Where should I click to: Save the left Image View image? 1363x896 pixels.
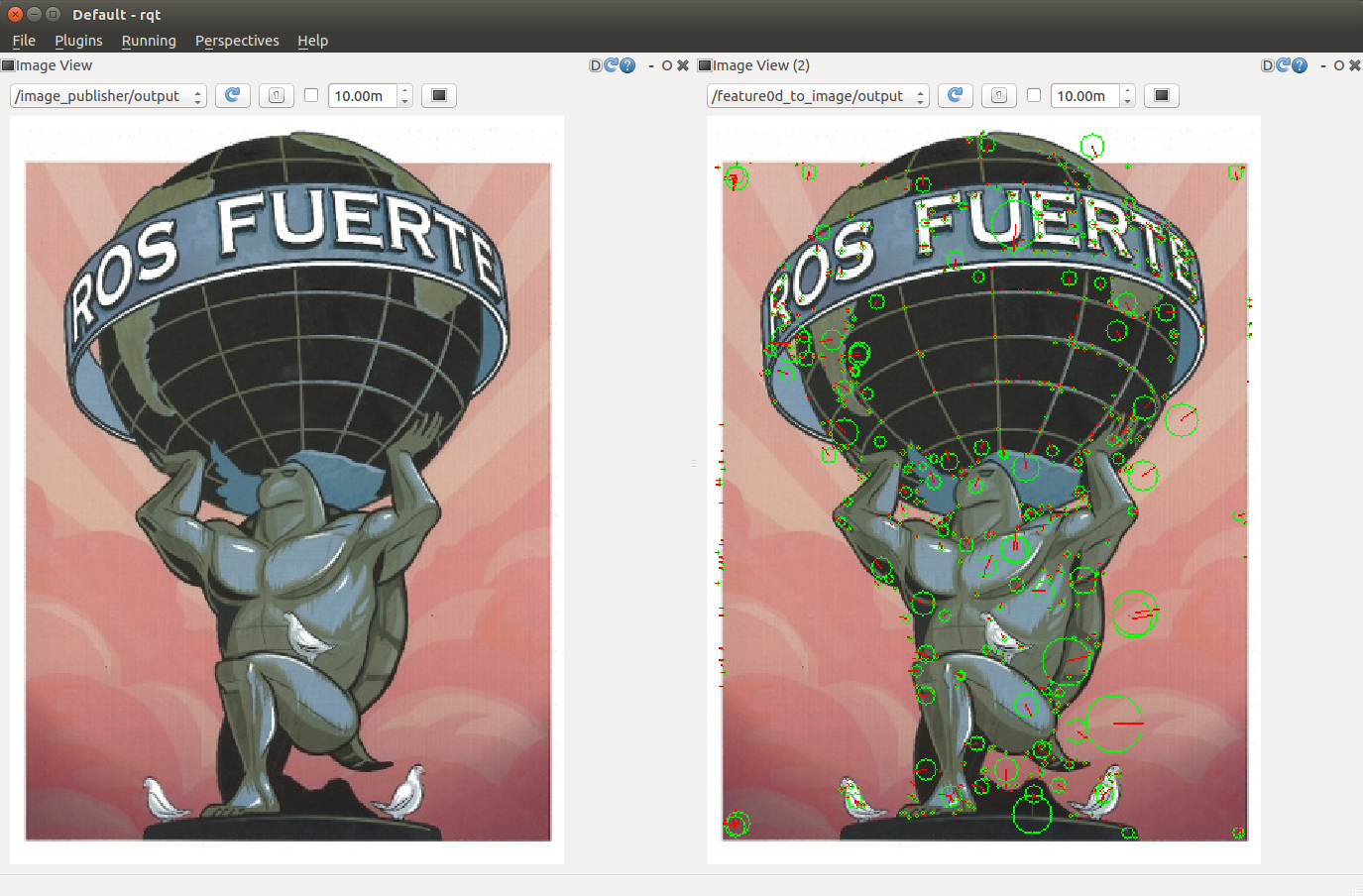pos(439,95)
